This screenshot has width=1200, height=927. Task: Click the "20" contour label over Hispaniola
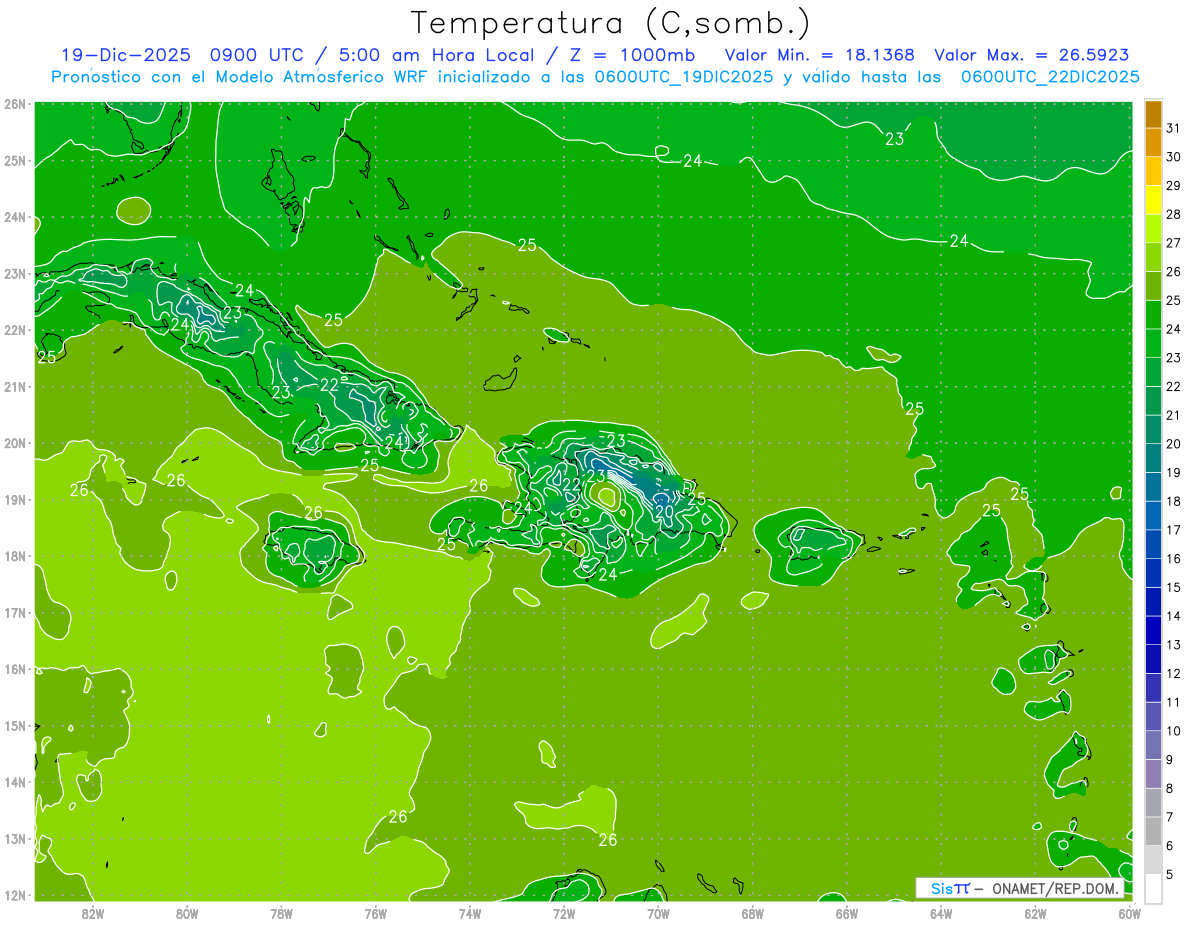coord(664,511)
